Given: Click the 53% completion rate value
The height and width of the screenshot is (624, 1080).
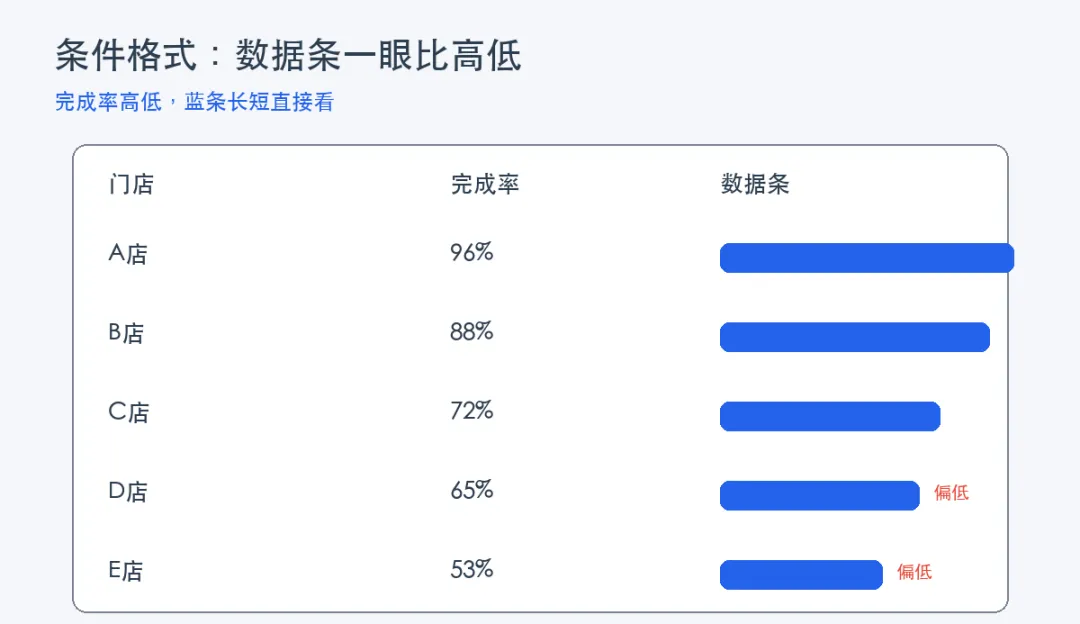Looking at the screenshot, I should pos(472,569).
